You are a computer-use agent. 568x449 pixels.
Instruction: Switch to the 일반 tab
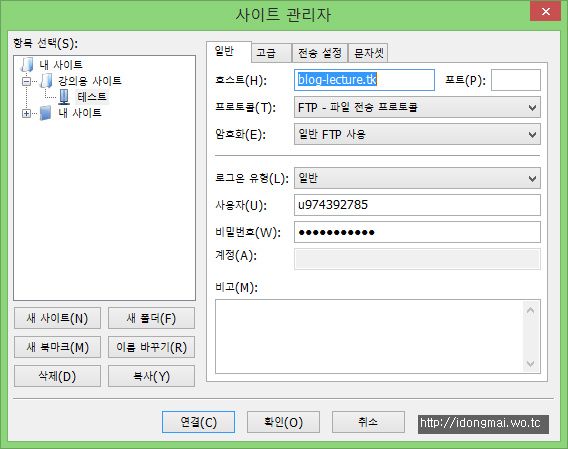(228, 51)
